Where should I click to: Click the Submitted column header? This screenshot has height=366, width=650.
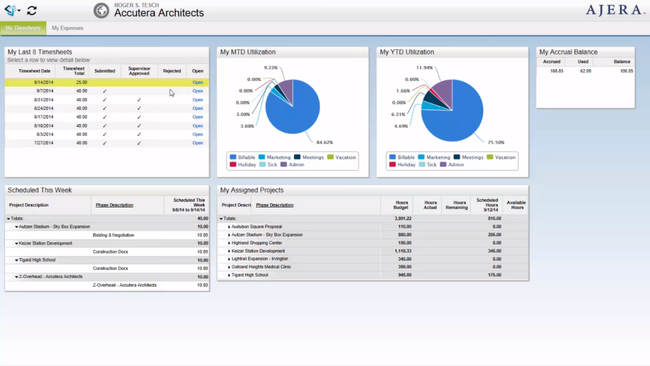[104, 71]
